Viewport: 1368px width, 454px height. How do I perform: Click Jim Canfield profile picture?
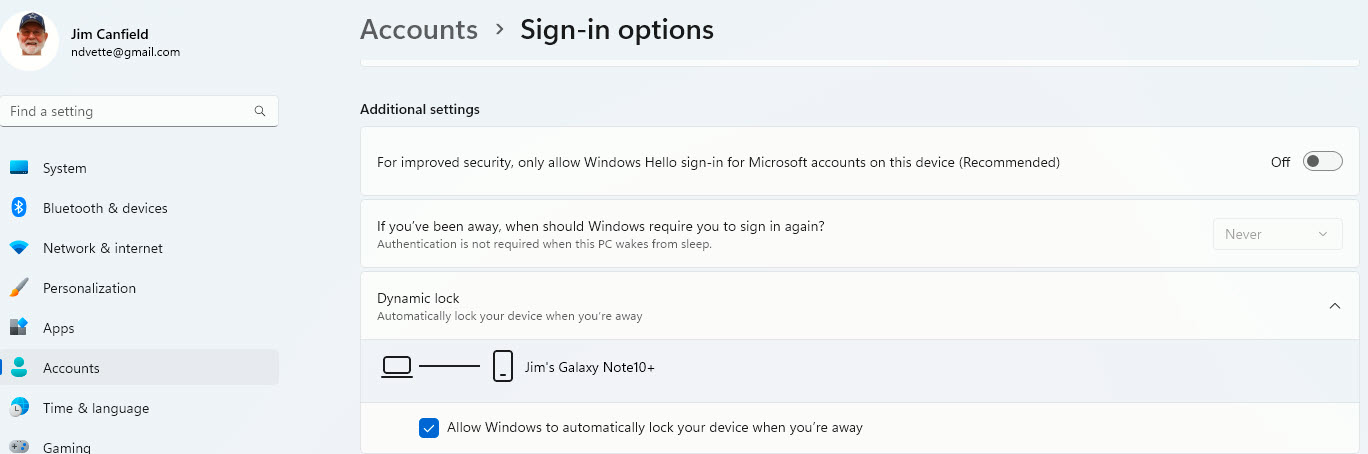pyautogui.click(x=30, y=41)
